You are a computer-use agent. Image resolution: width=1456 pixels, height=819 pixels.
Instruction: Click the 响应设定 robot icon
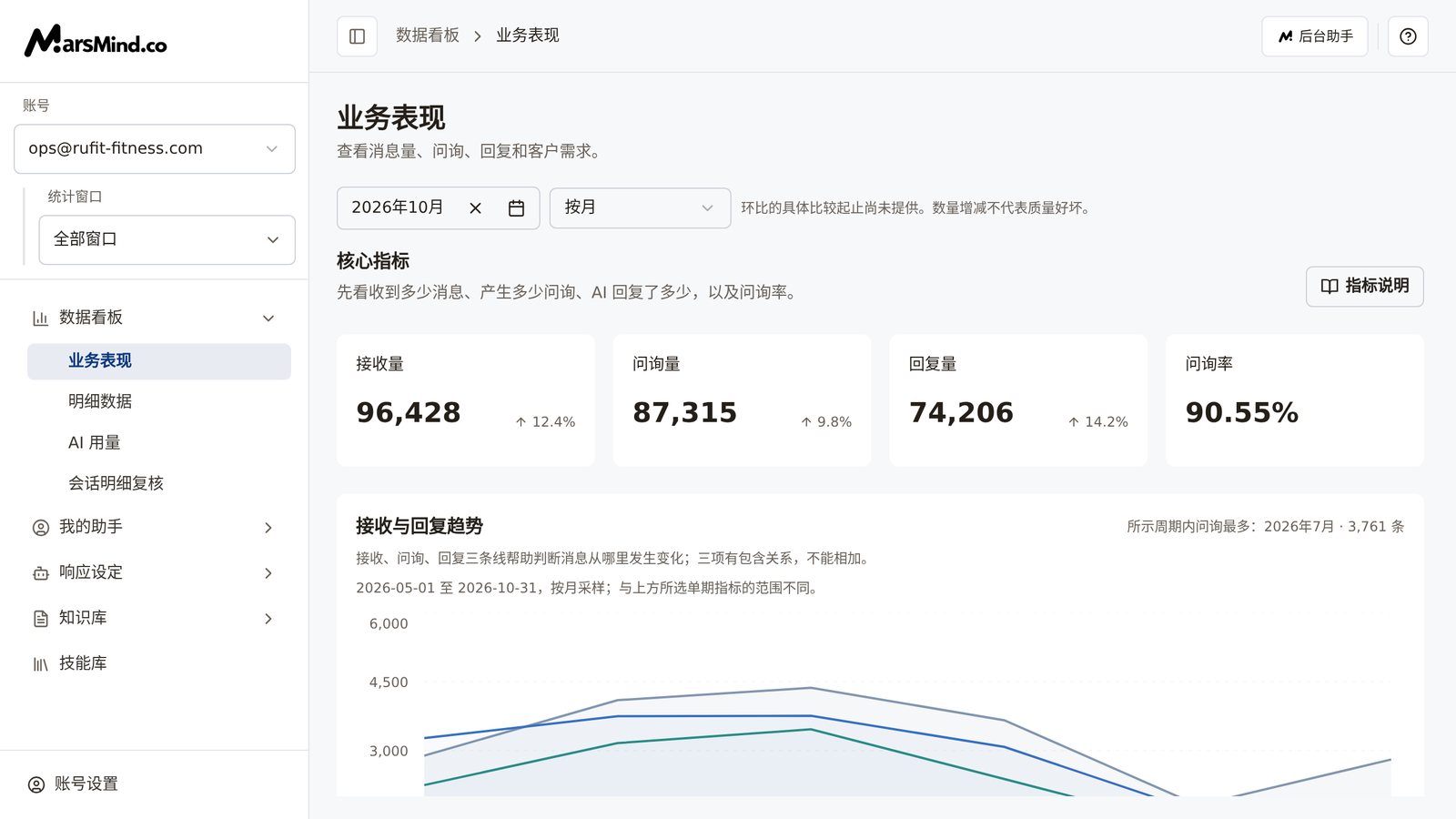point(40,573)
